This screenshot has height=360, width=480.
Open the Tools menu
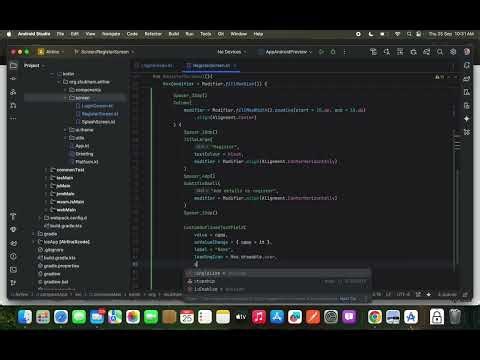(x=206, y=34)
